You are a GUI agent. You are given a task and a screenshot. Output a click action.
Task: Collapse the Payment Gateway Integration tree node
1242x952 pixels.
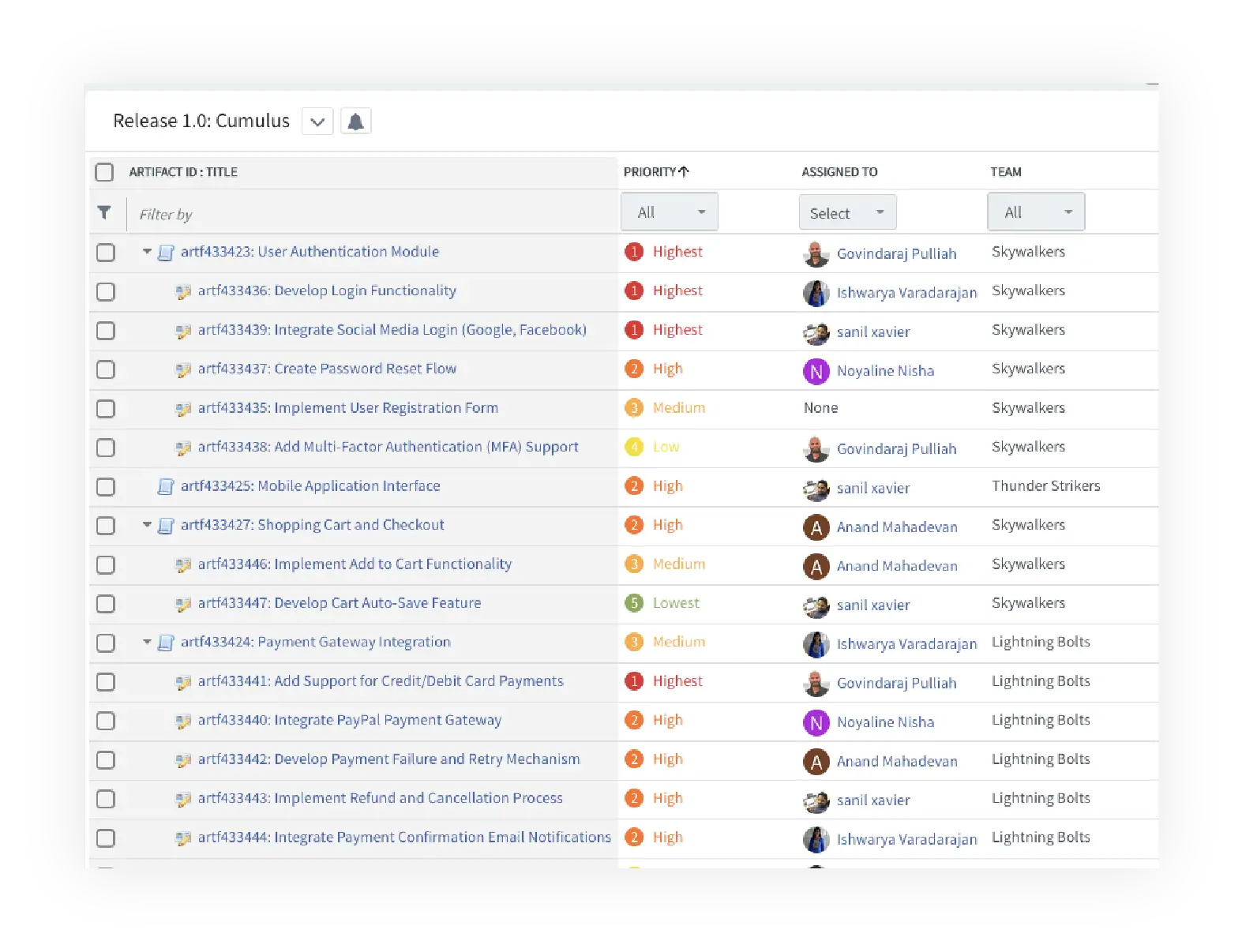[147, 642]
